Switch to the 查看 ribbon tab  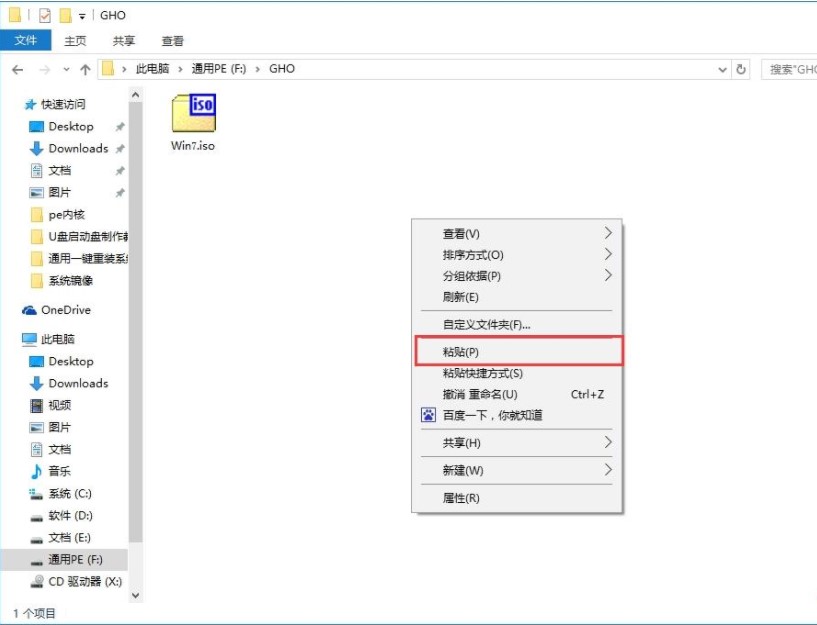(x=172, y=41)
